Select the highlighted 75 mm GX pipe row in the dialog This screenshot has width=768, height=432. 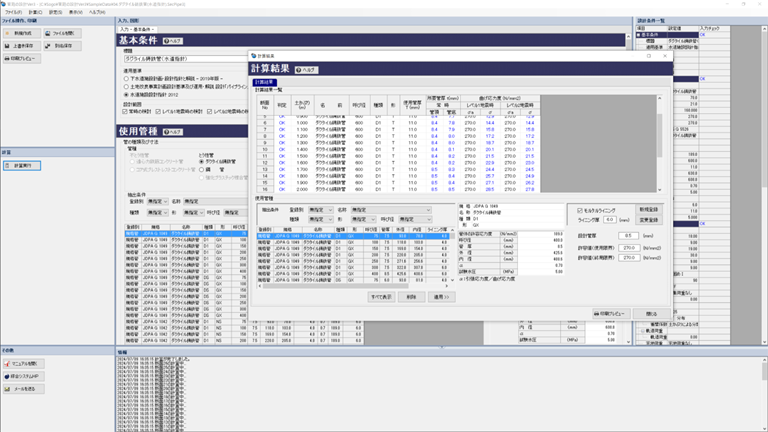[353, 236]
